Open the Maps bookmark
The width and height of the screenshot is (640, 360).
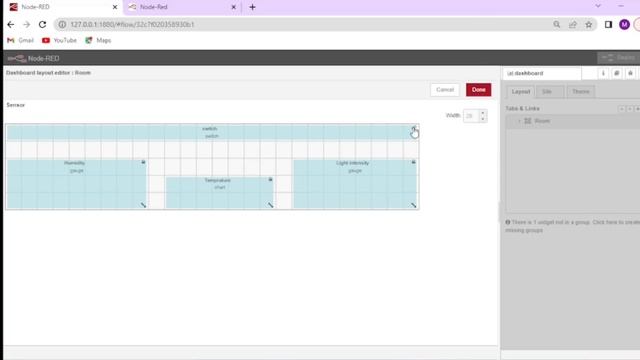coord(98,40)
